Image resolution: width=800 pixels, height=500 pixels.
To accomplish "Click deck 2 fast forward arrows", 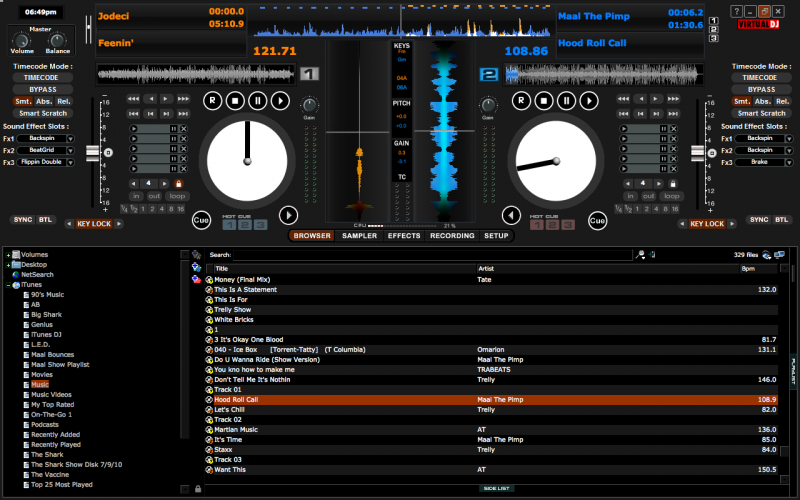I will [x=673, y=98].
